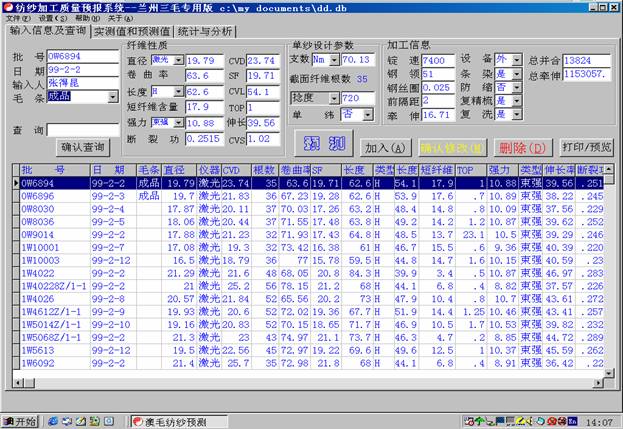
Task: Open the 直径 instrument dropdown (激光)
Action: 179,62
